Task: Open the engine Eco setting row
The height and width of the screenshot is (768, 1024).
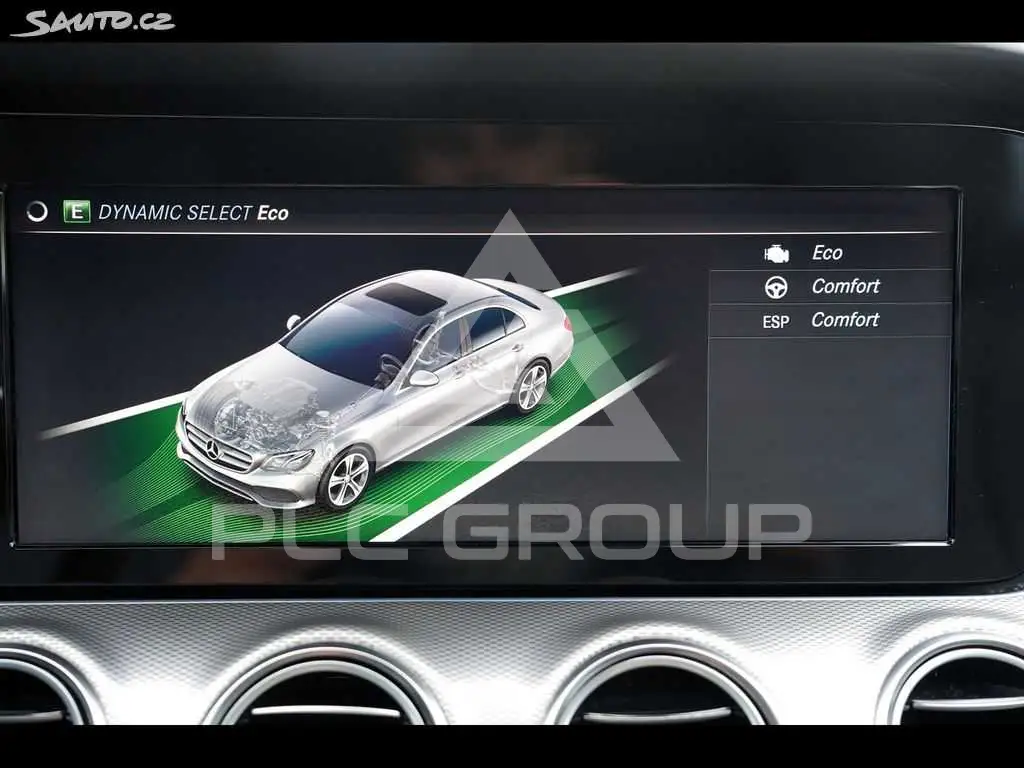Action: 830,253
